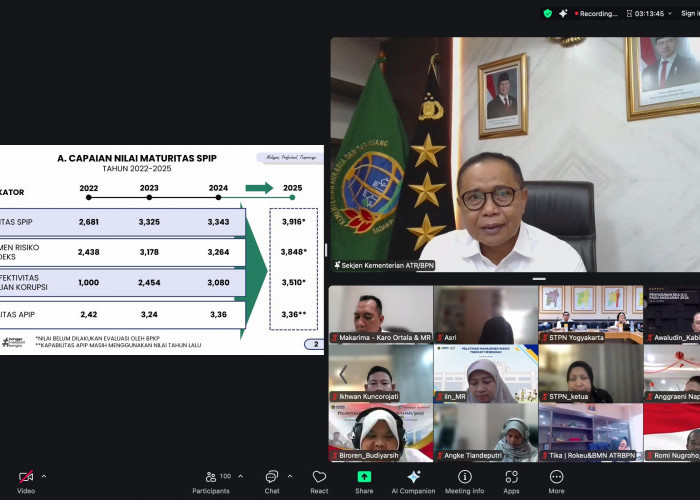Screen dimensions: 700x500
Task: Go to previous page of participant thumbnails
Action: point(342,374)
